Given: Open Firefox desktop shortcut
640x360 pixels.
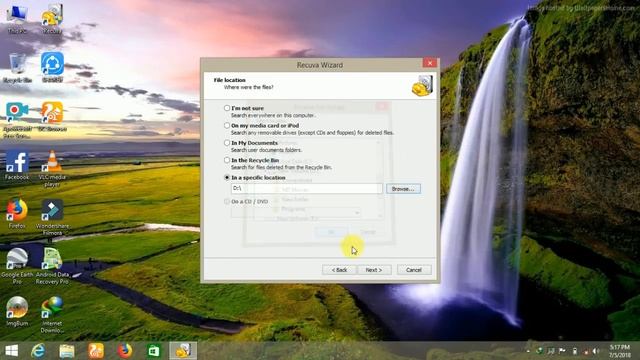Looking at the screenshot, I should point(17,213).
